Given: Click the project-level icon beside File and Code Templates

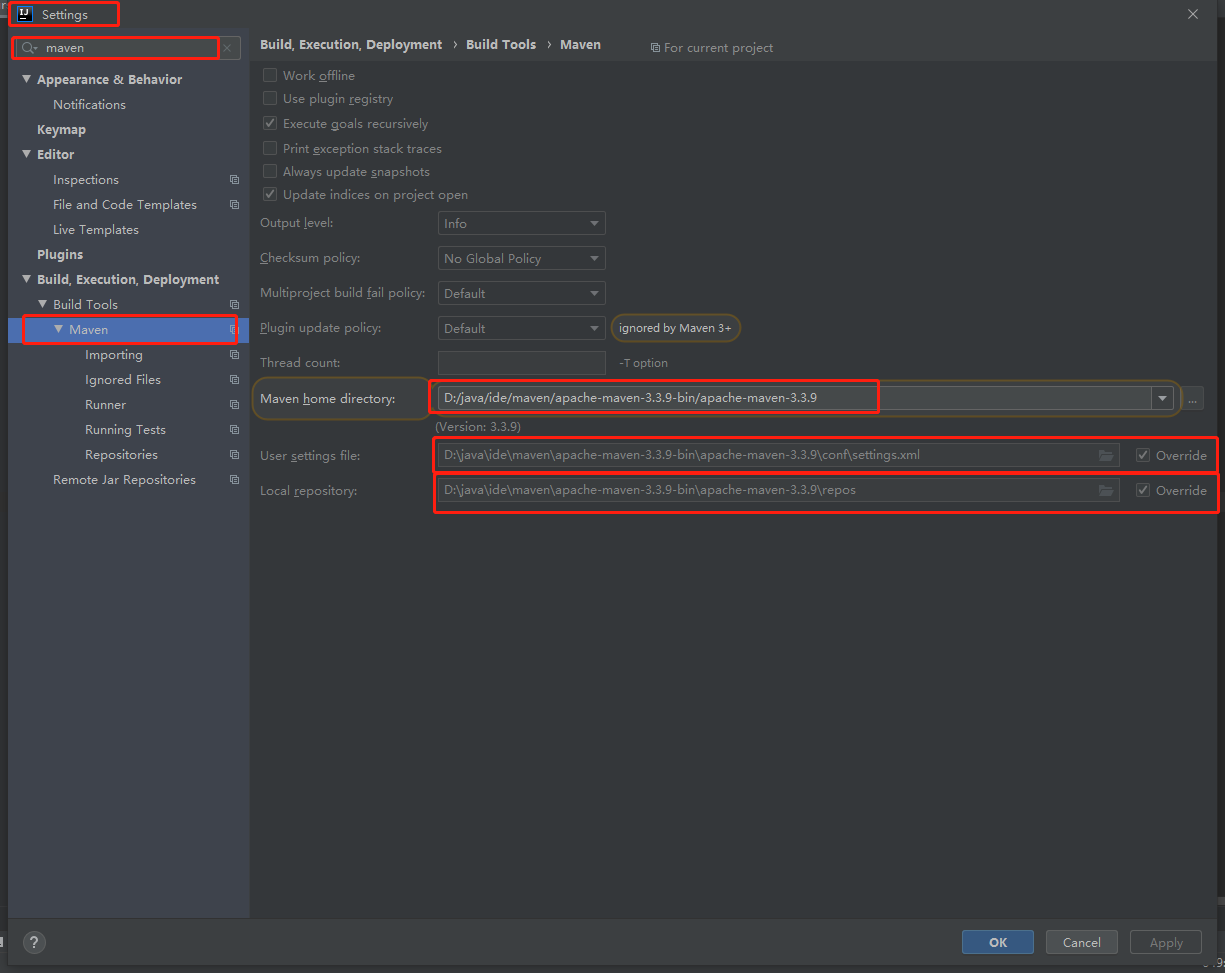Looking at the screenshot, I should pyautogui.click(x=234, y=205).
